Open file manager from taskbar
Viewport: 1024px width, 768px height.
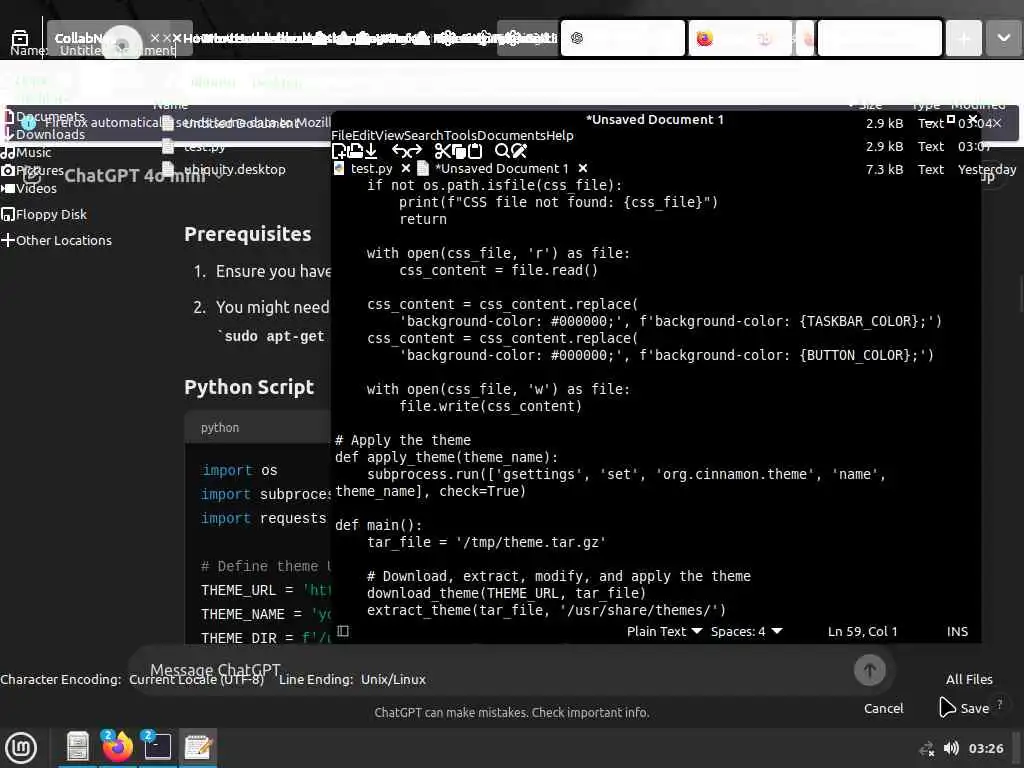click(77, 746)
